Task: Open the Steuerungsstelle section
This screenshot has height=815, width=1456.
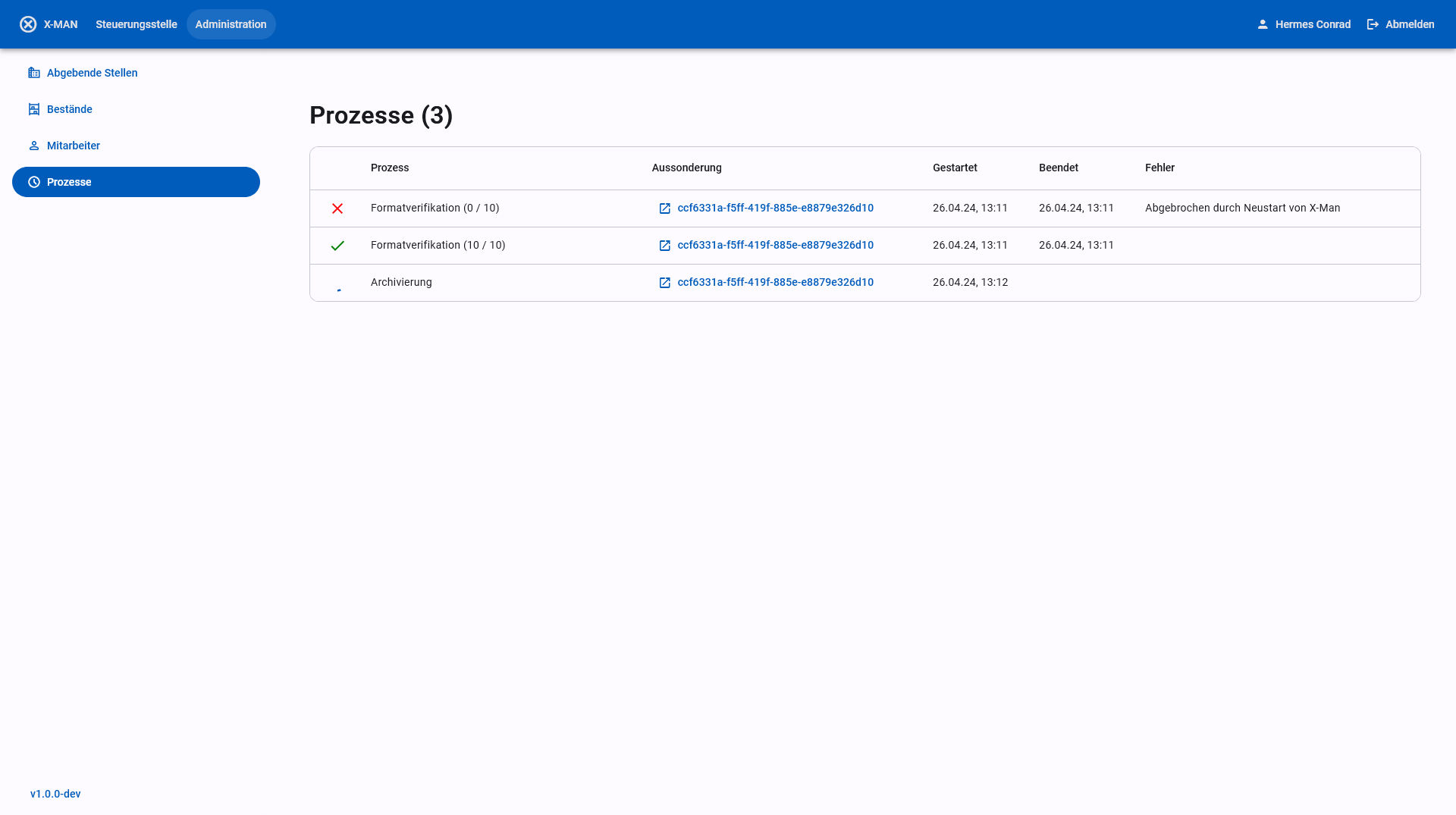Action: (136, 24)
